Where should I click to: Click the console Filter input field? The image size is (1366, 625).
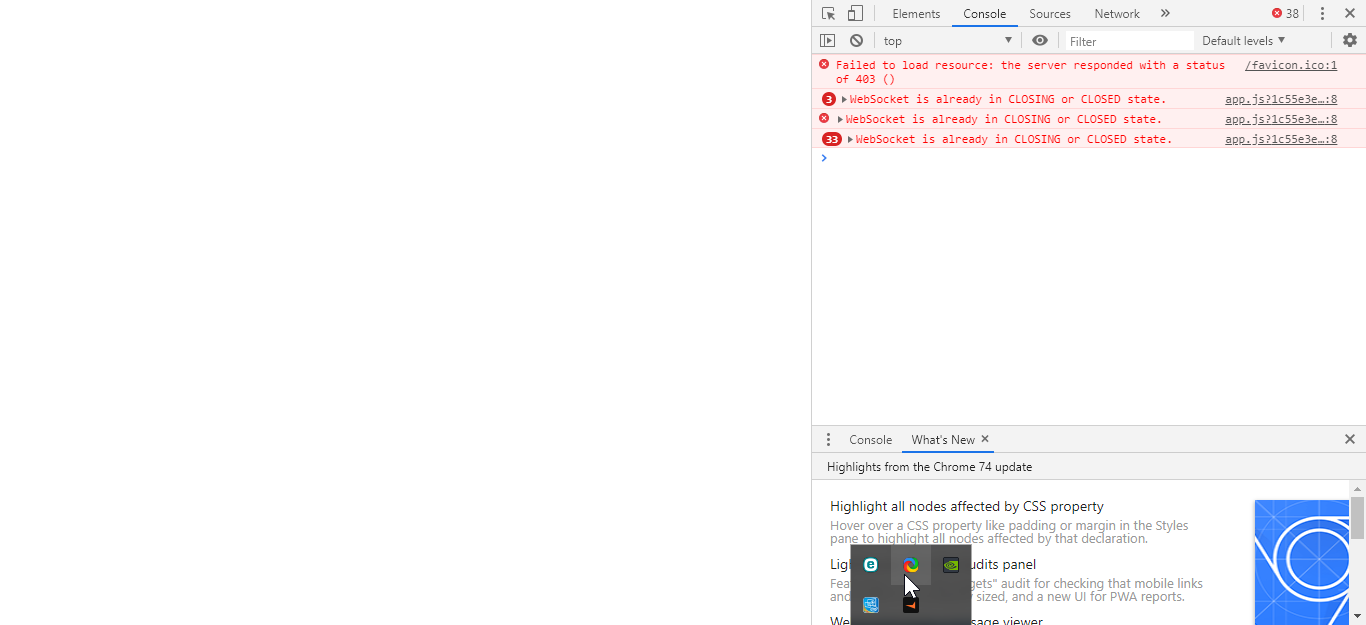point(1128,40)
